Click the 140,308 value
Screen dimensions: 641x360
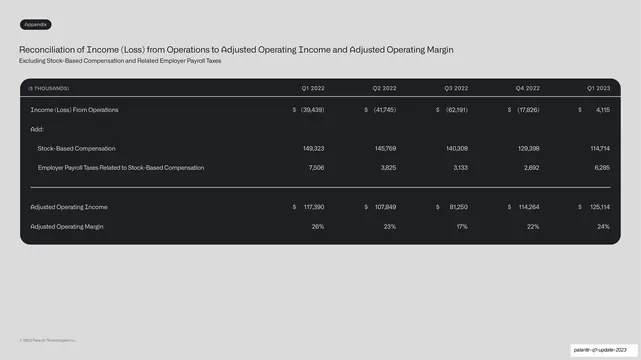(x=457, y=149)
